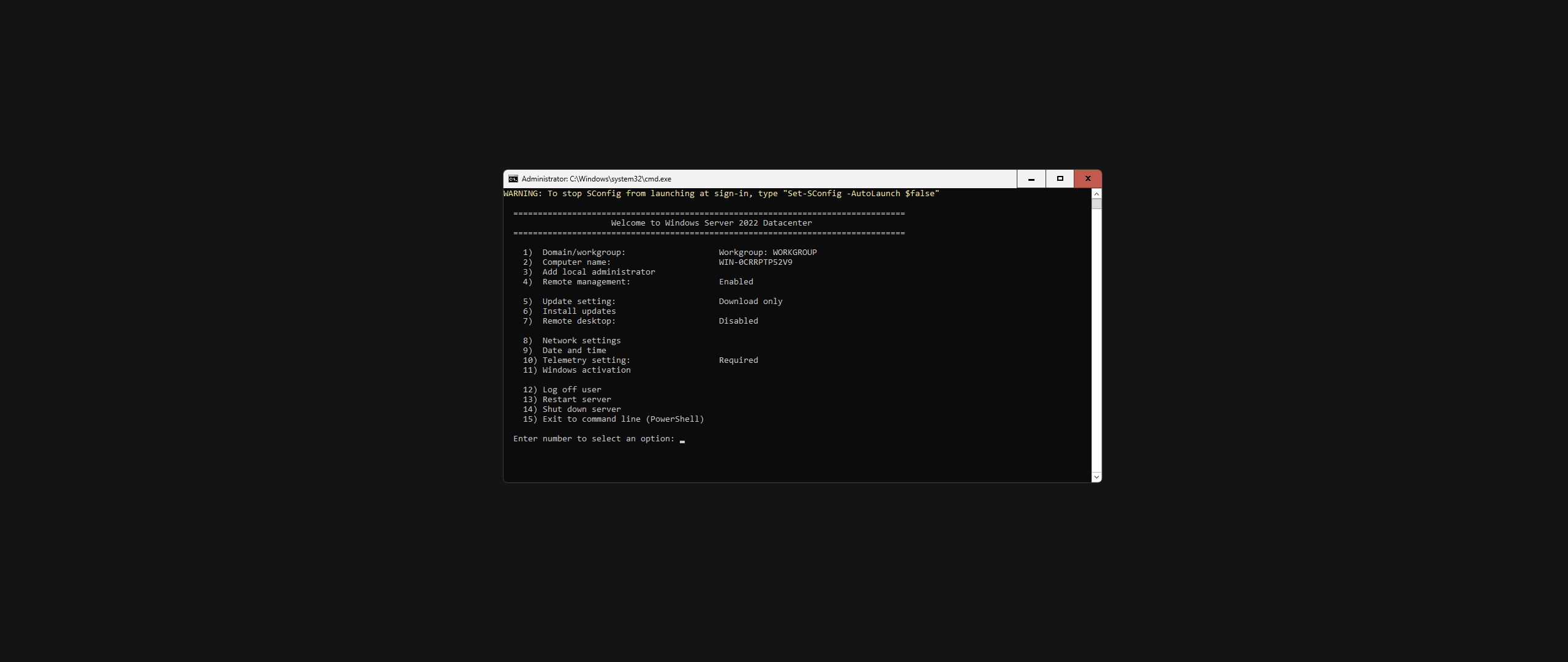The image size is (1568, 662).
Task: Click the empty scrollbar track area
Action: pos(1096,337)
